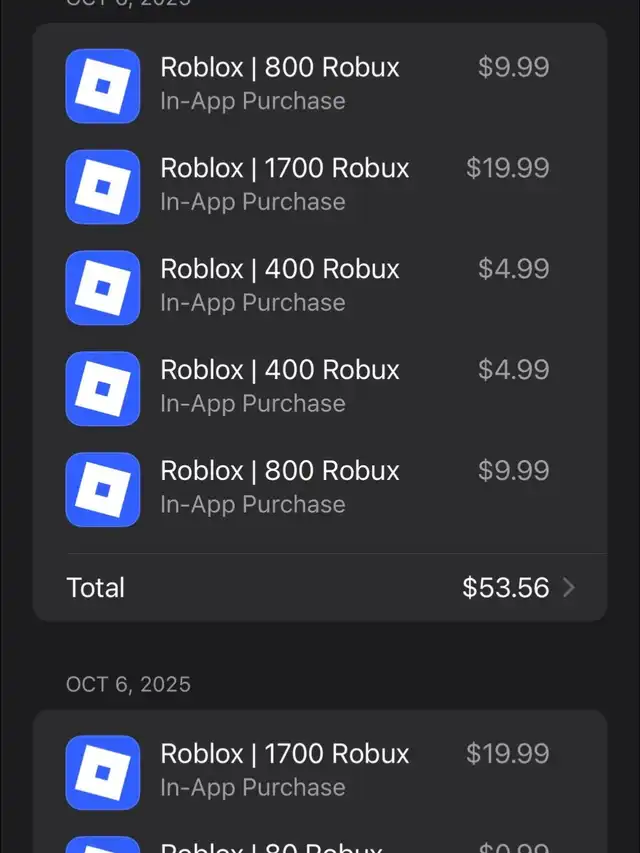Tap Roblox icon of 1700 Robux in upper group
This screenshot has width=640, height=853.
(x=102, y=187)
